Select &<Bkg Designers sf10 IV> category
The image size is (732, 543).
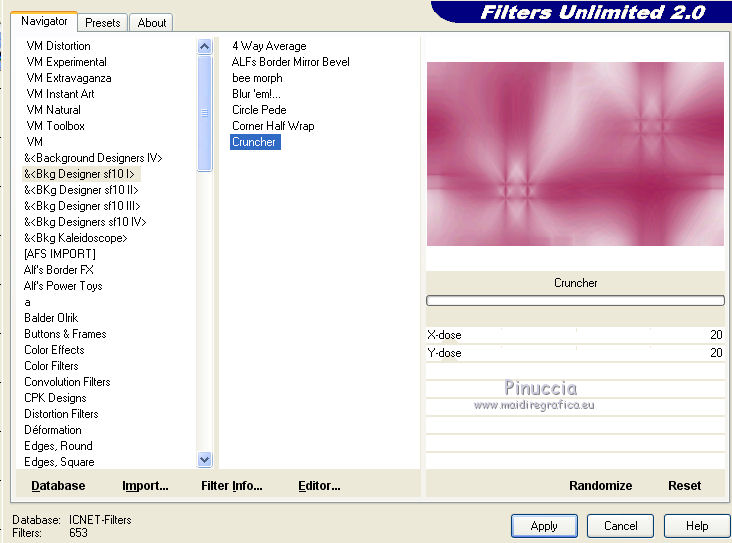point(85,222)
